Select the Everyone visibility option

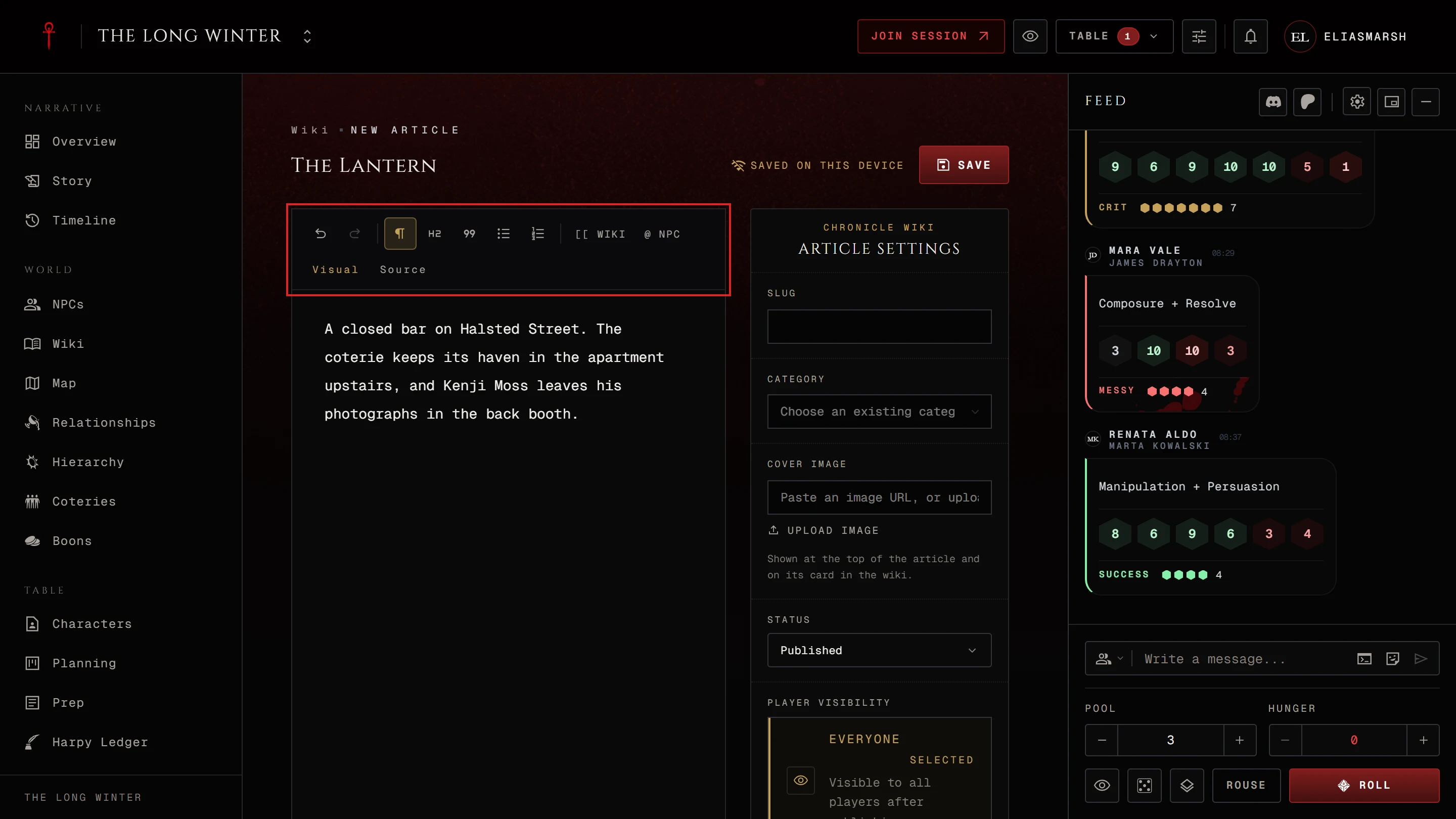pyautogui.click(x=880, y=768)
